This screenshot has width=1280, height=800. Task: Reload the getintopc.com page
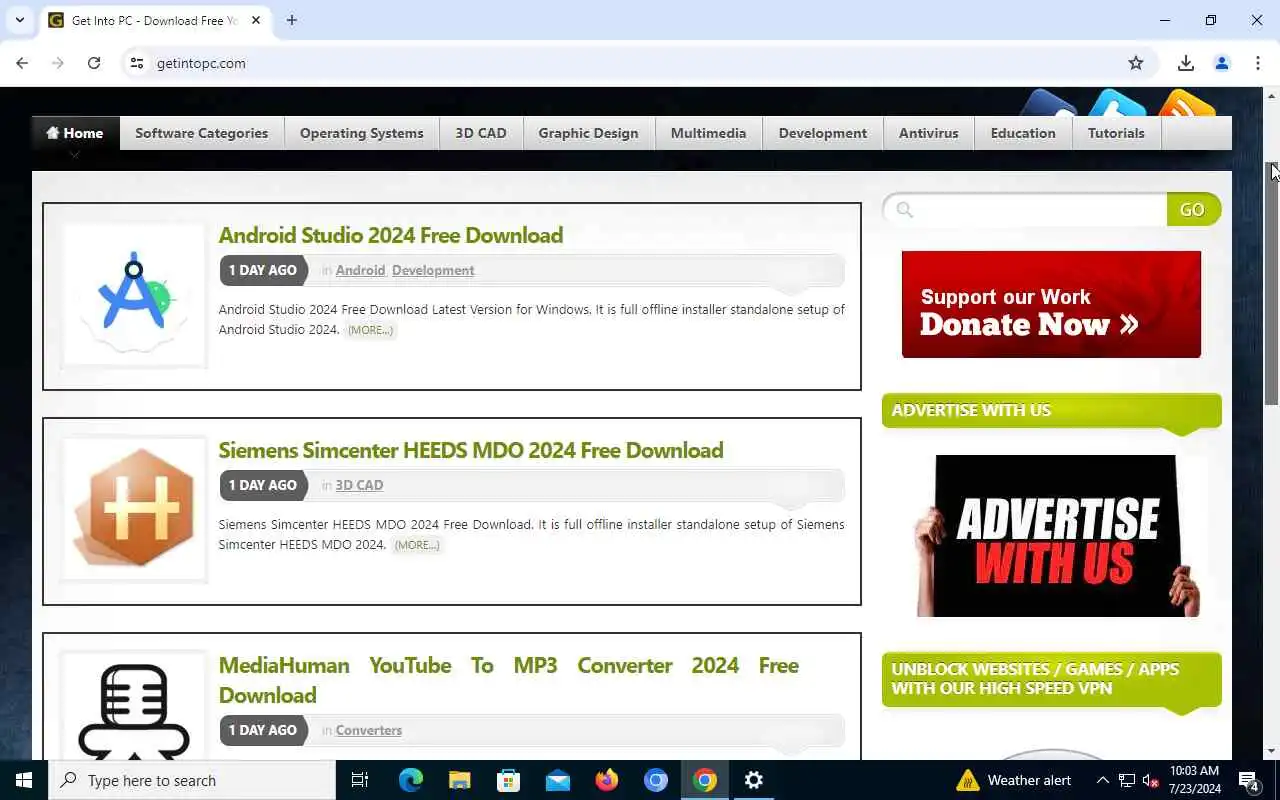pyautogui.click(x=94, y=63)
